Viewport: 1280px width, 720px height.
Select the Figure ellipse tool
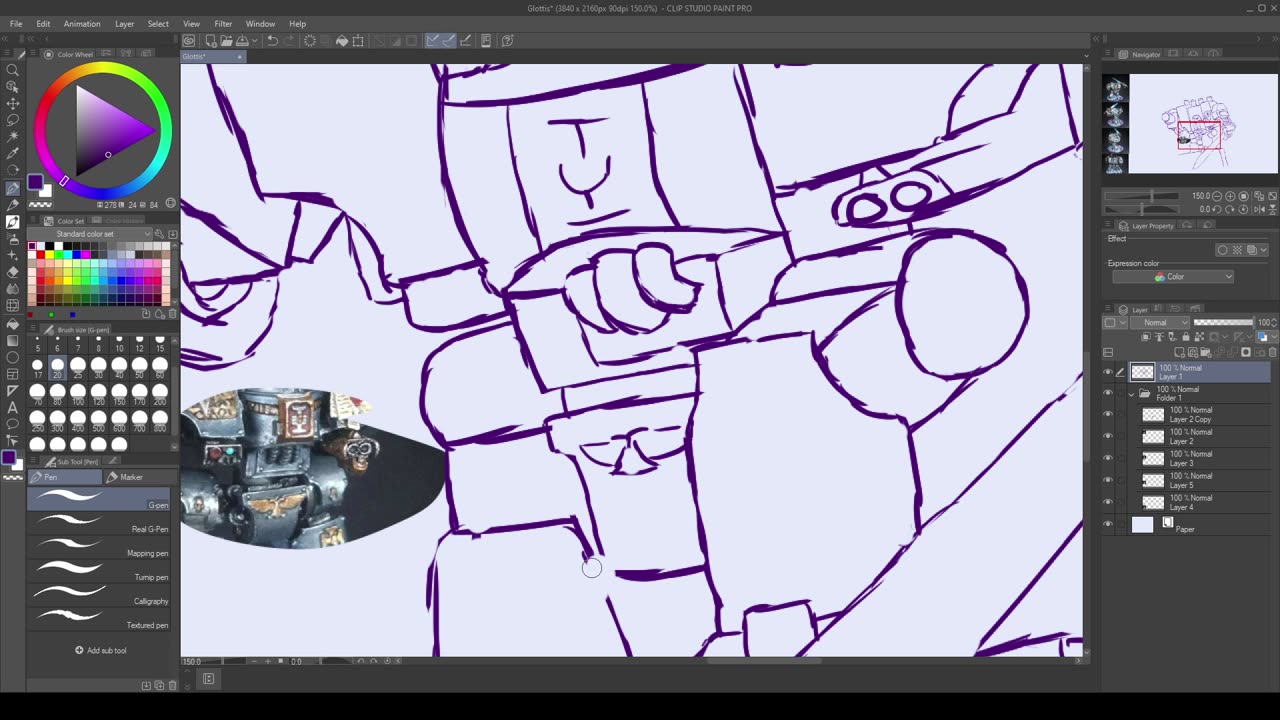pos(12,357)
